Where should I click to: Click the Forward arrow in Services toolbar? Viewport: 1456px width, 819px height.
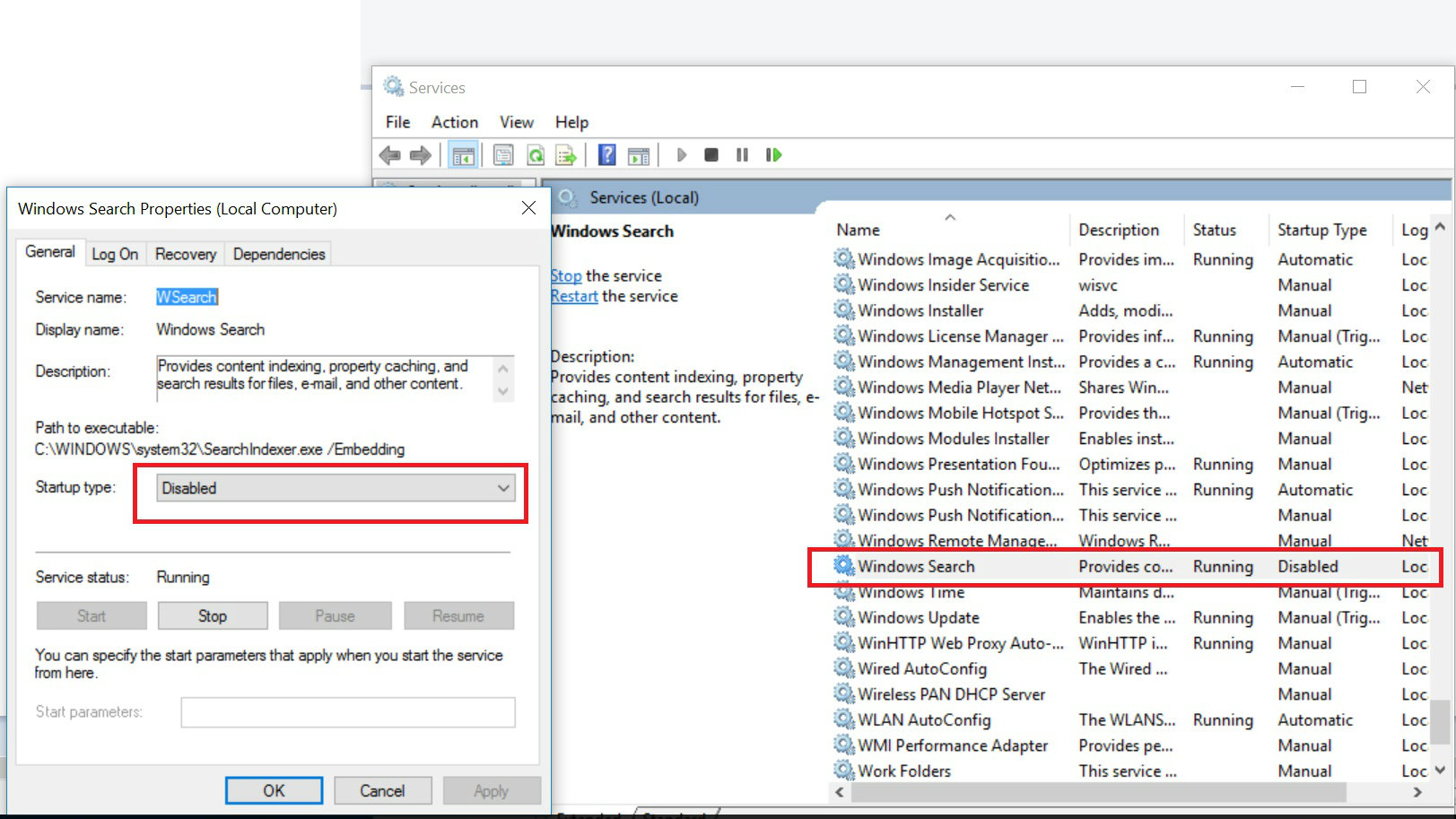coord(420,155)
